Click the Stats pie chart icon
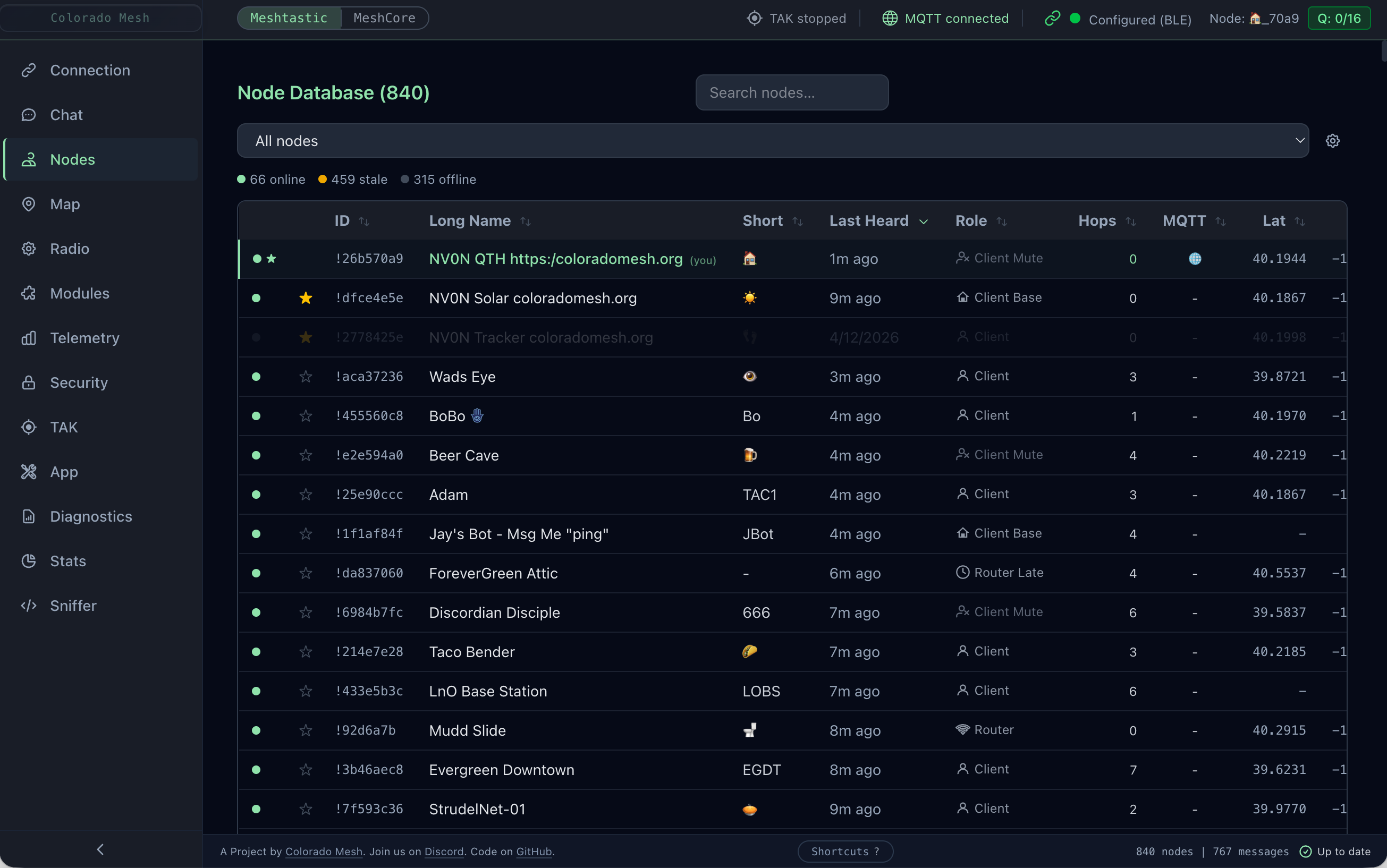Viewport: 1387px width, 868px height. [x=29, y=561]
